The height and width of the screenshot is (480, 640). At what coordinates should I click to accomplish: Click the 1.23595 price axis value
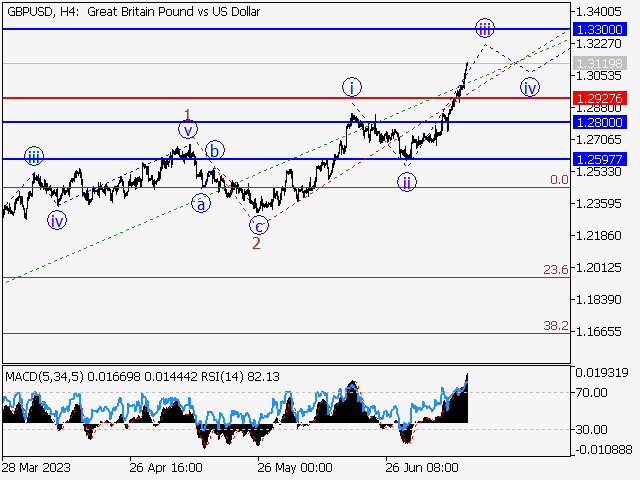click(598, 203)
